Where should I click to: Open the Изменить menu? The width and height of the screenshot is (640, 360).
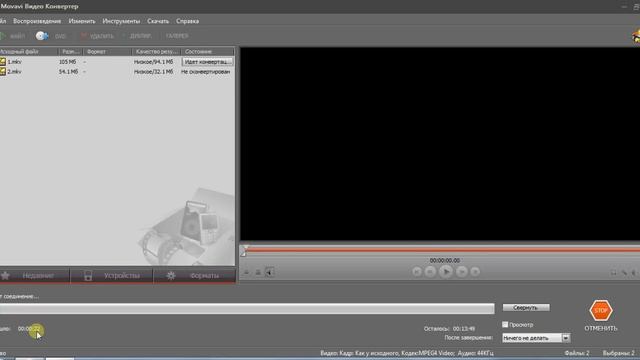82,21
